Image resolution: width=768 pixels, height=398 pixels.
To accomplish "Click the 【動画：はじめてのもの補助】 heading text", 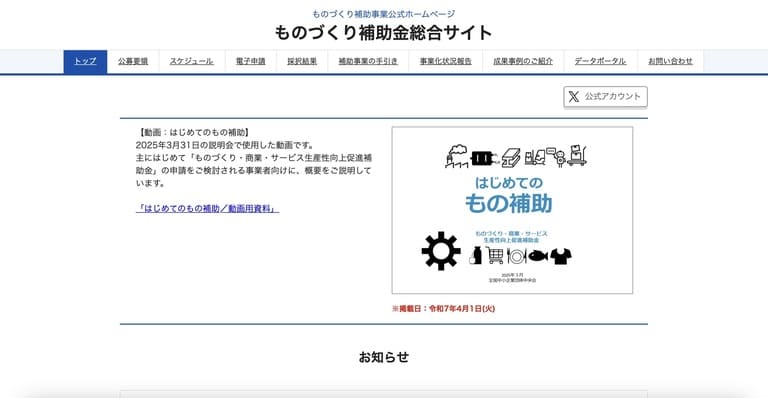I will [x=194, y=133].
